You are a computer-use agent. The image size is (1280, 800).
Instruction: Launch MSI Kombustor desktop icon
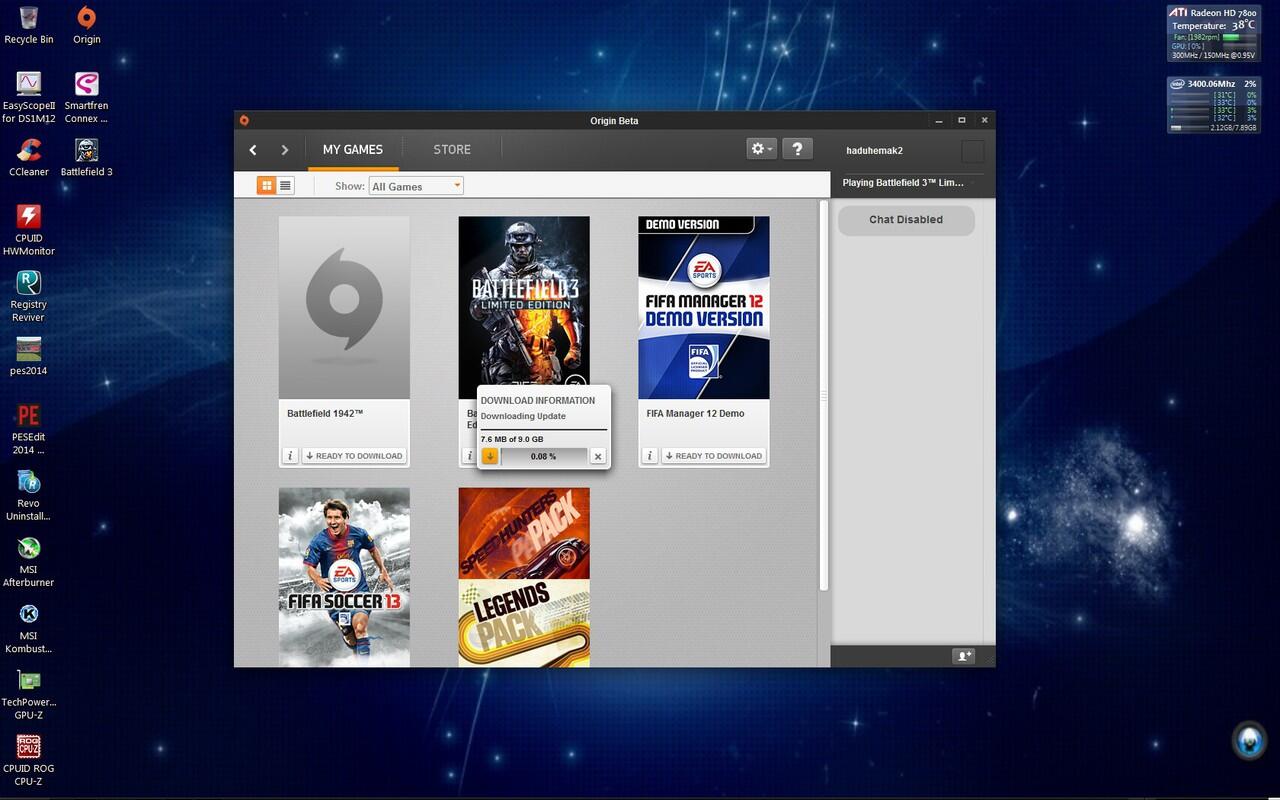pos(29,628)
